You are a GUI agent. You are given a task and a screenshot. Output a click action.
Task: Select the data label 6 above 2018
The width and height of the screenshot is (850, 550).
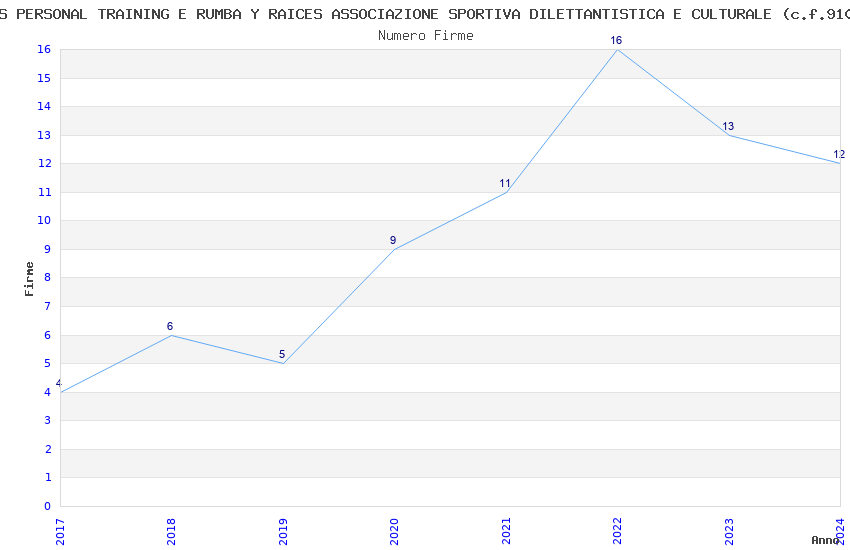point(170,326)
